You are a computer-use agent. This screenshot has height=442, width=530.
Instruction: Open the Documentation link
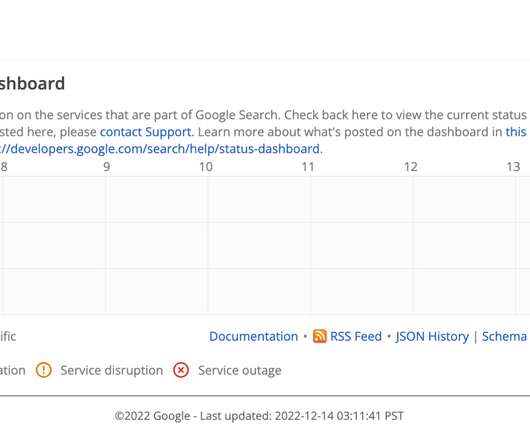coord(254,336)
